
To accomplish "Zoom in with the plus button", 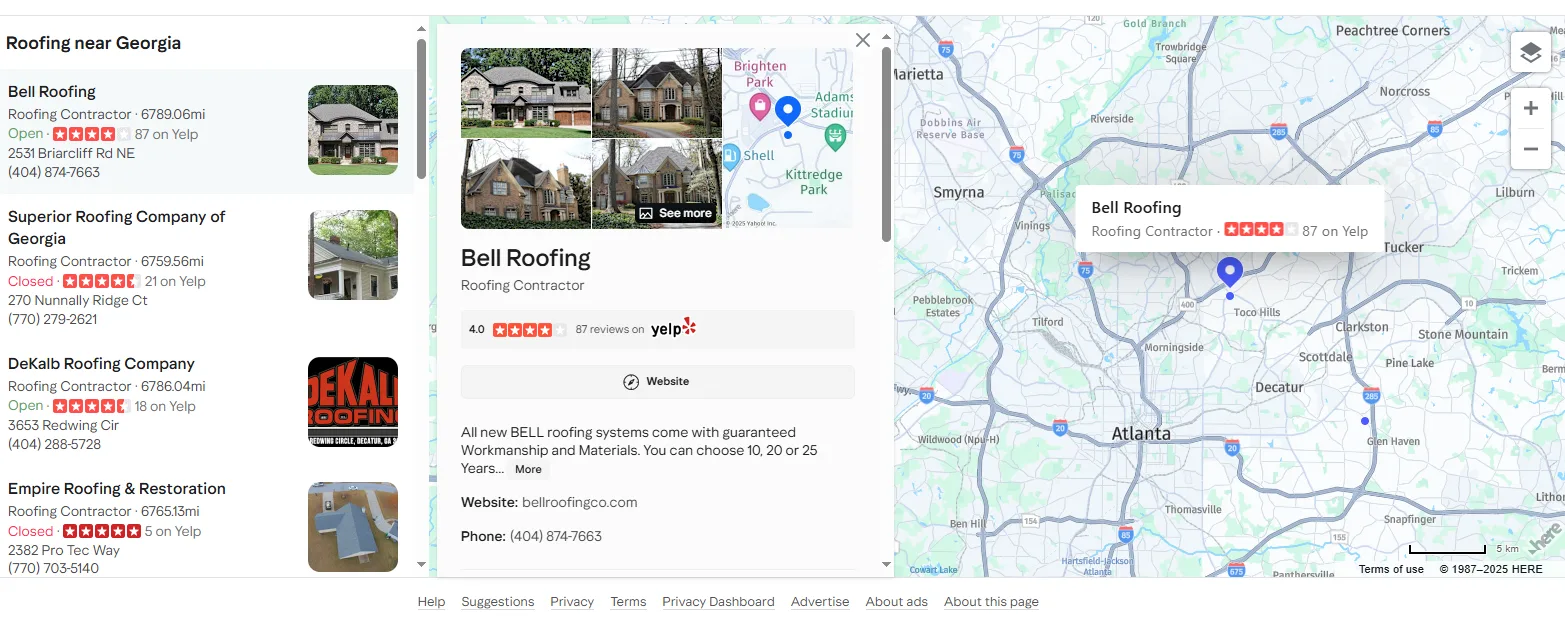I will tap(1530, 108).
